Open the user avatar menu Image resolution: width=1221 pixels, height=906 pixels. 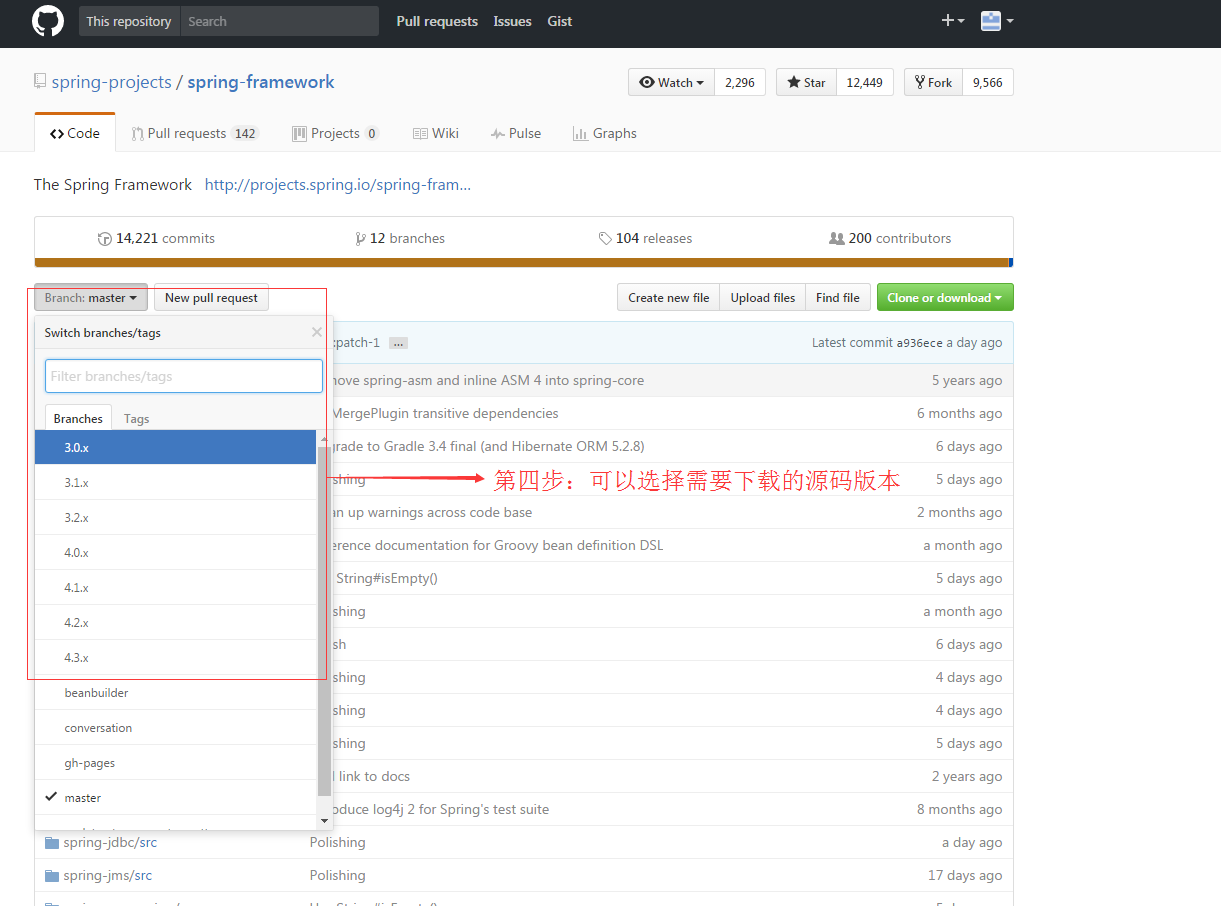coord(997,21)
